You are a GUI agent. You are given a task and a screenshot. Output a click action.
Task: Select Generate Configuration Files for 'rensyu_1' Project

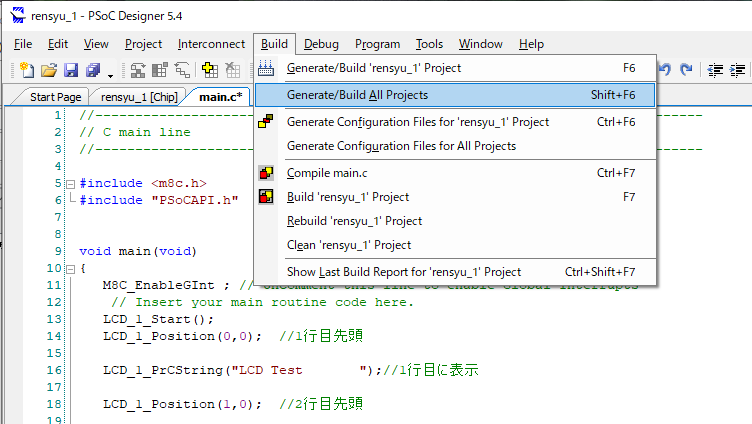(455, 122)
